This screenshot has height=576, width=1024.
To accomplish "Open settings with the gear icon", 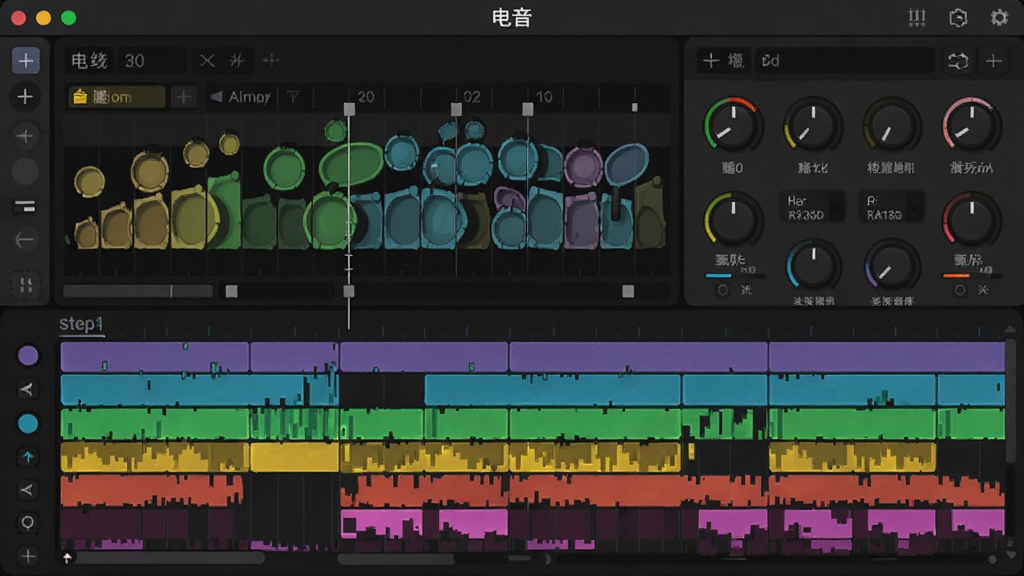I will coord(999,18).
